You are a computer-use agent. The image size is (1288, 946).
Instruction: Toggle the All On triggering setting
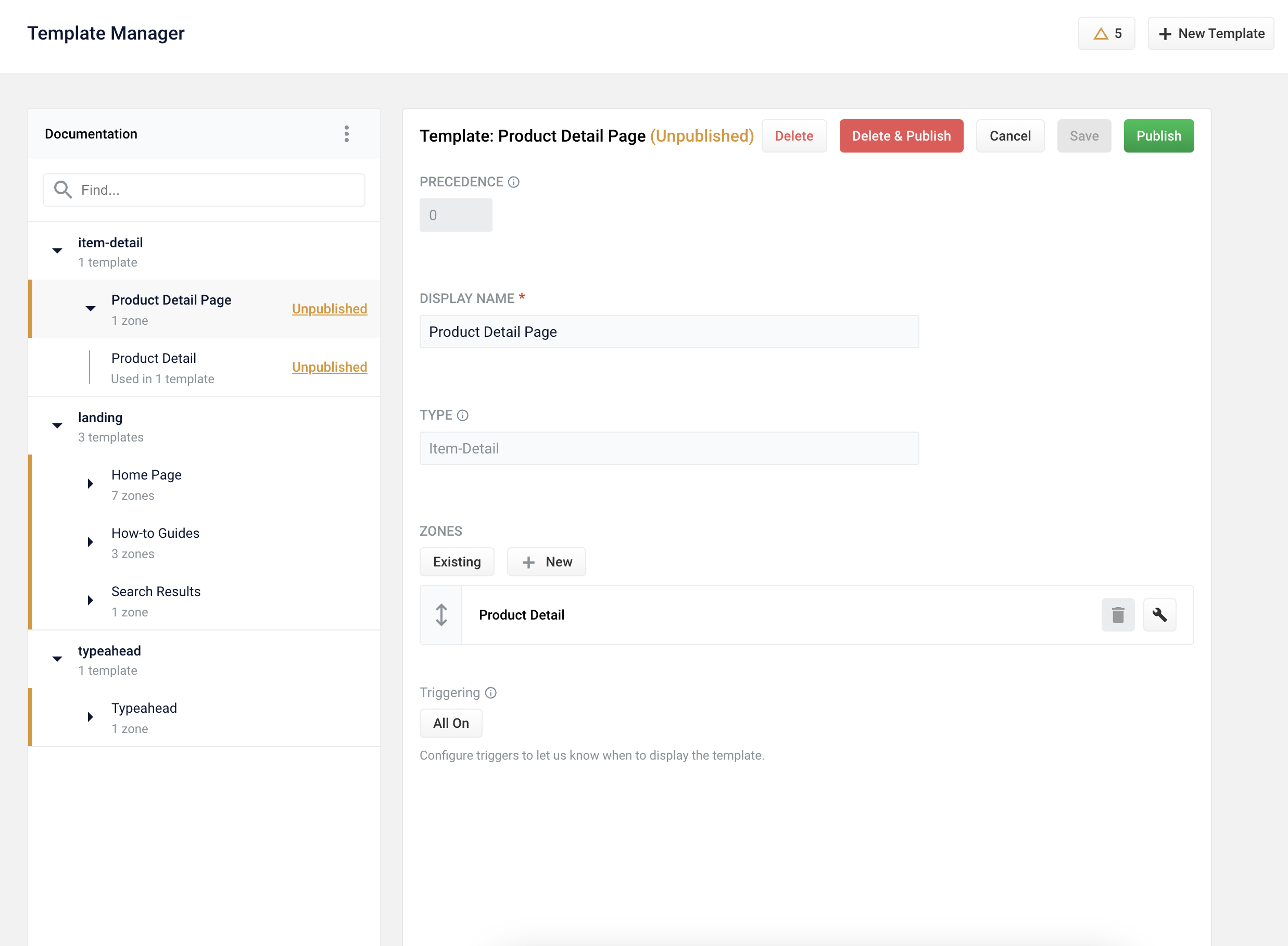pos(450,723)
